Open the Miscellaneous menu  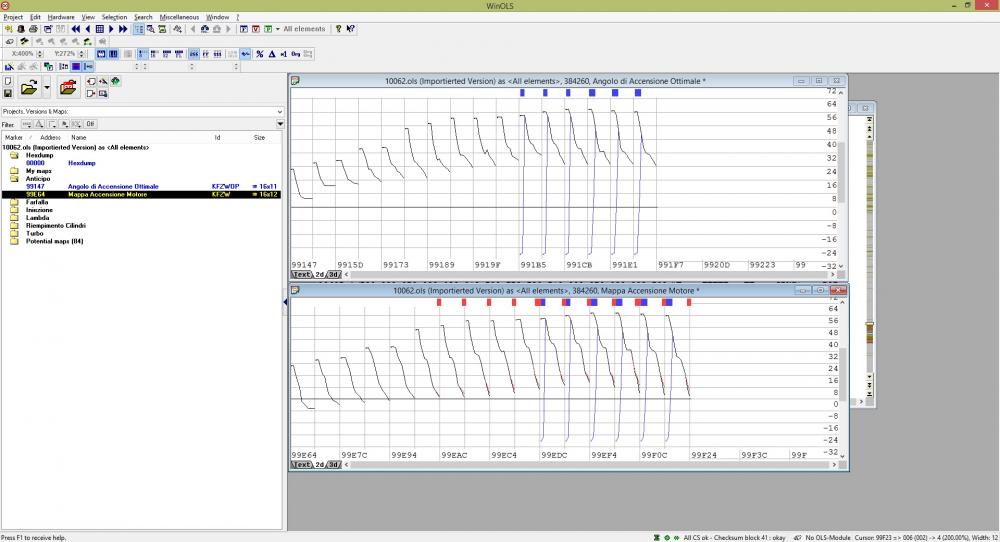pos(179,17)
